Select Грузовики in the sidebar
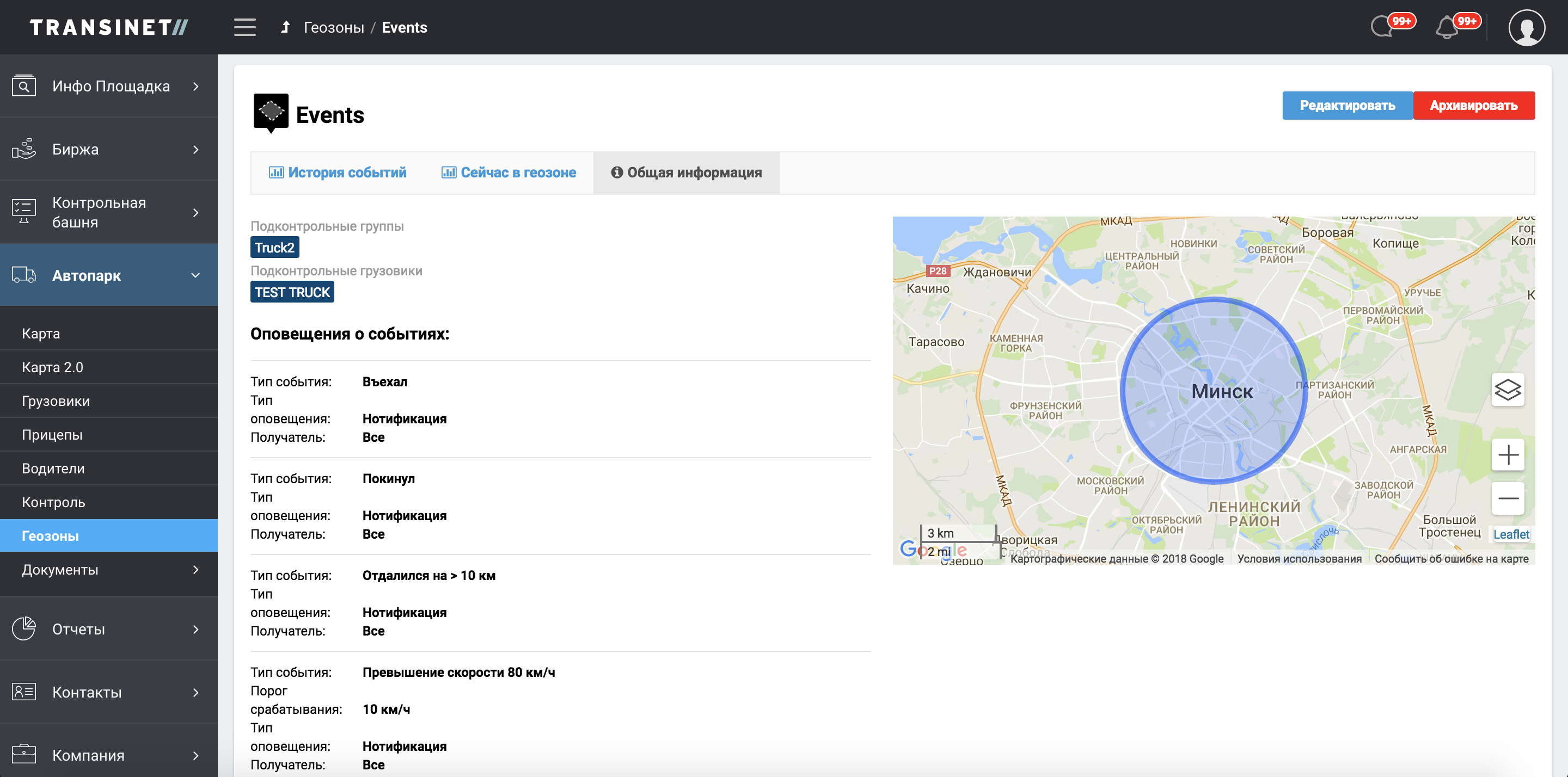Image resolution: width=1568 pixels, height=777 pixels. (x=56, y=401)
